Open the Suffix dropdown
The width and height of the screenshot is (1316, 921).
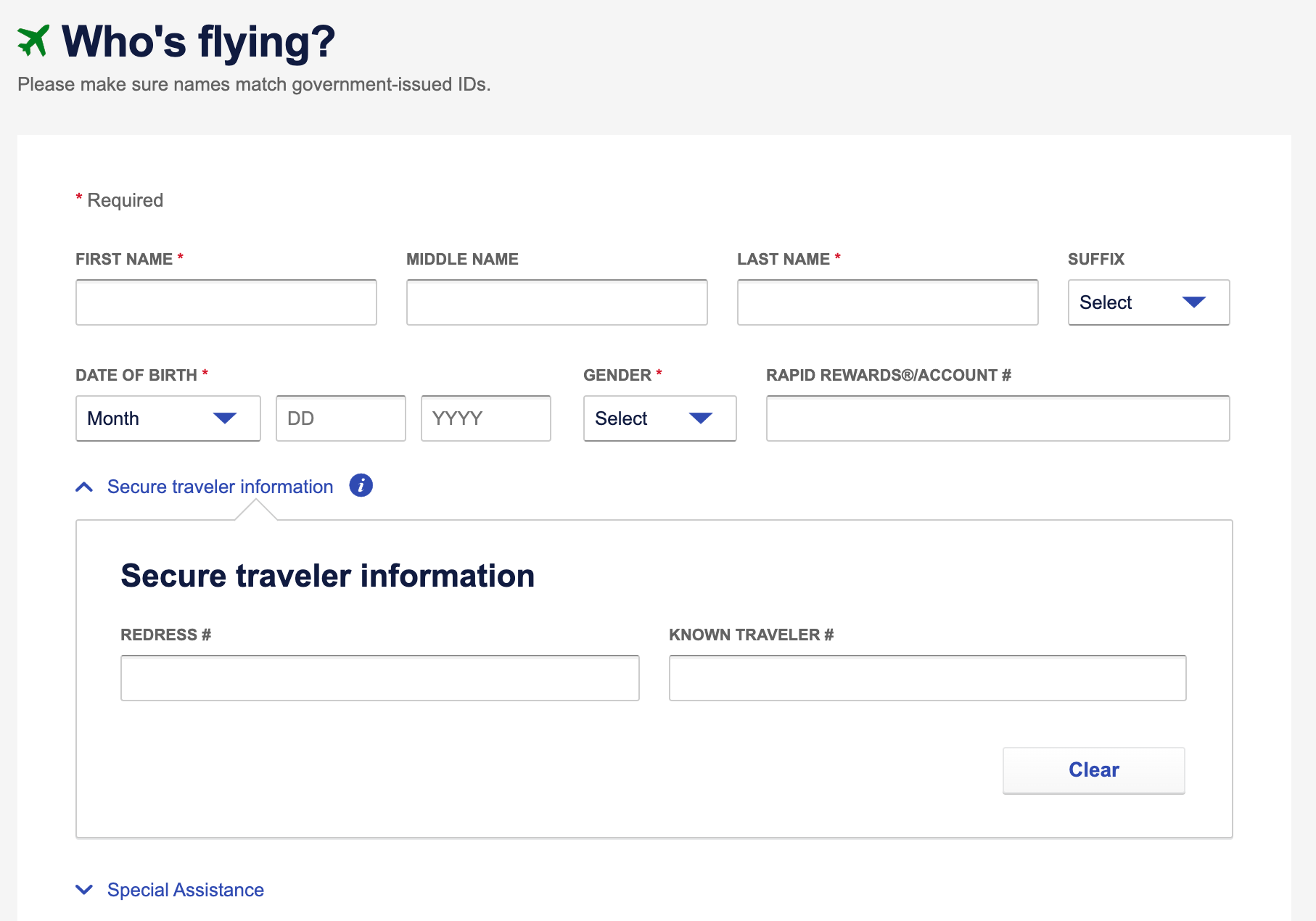tap(1148, 302)
